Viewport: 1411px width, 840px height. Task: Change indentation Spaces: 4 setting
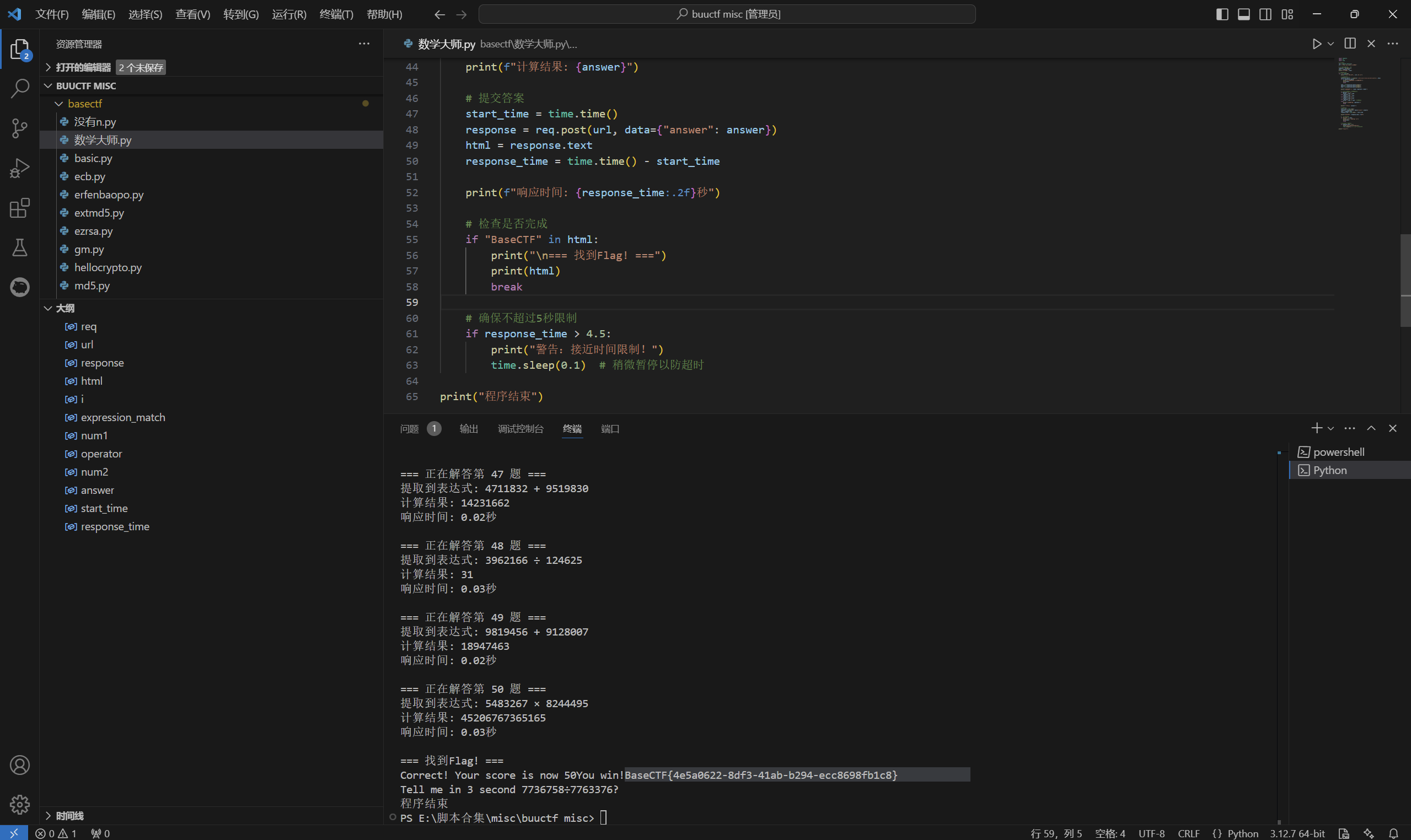tap(1110, 833)
